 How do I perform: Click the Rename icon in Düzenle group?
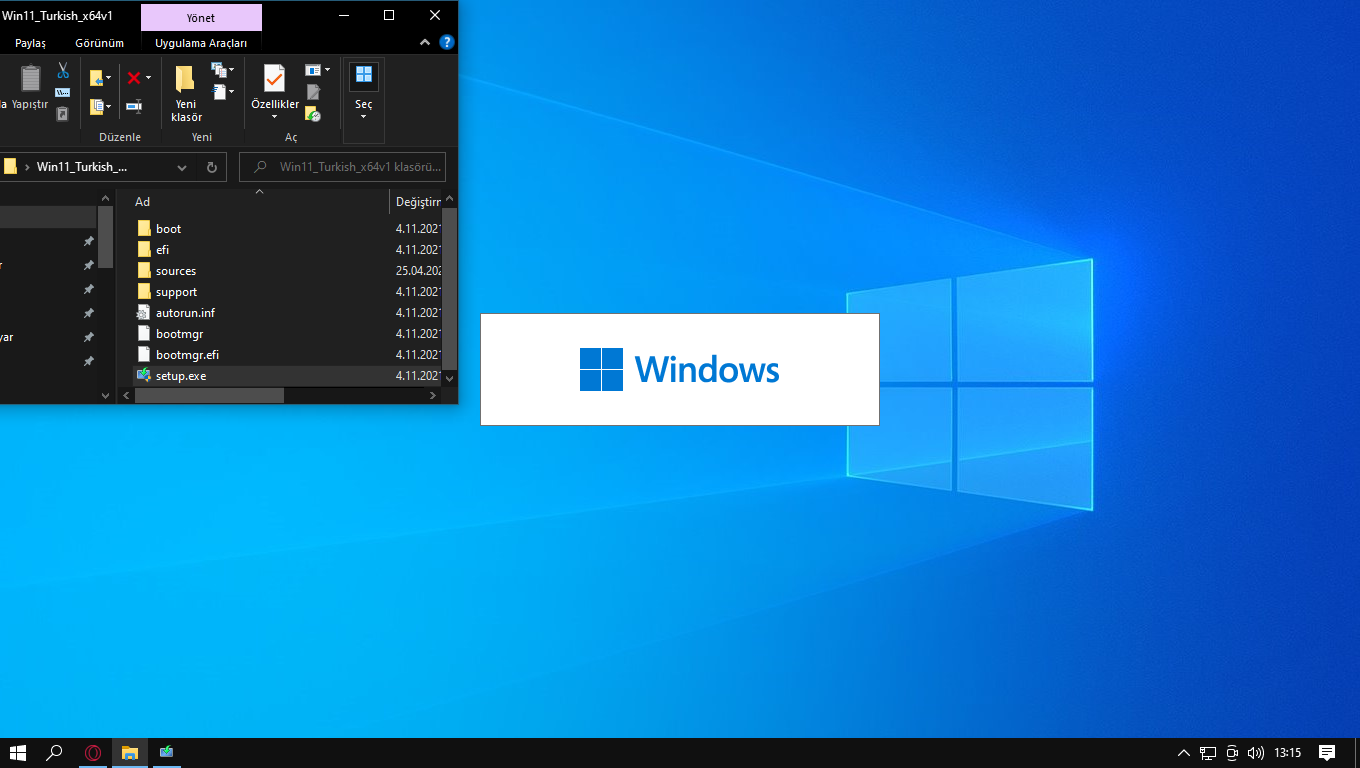[133, 106]
